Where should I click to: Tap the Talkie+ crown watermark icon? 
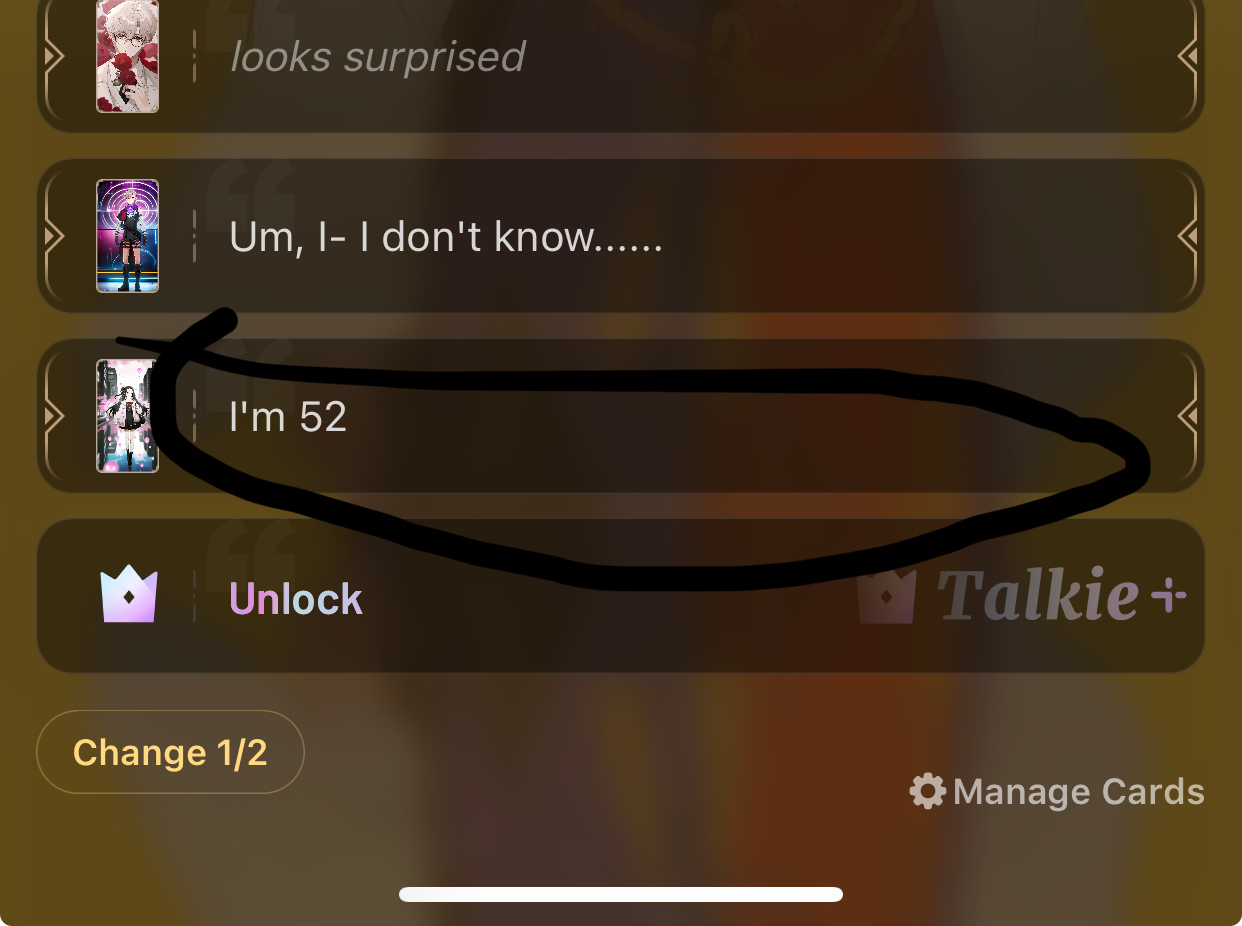tap(887, 597)
